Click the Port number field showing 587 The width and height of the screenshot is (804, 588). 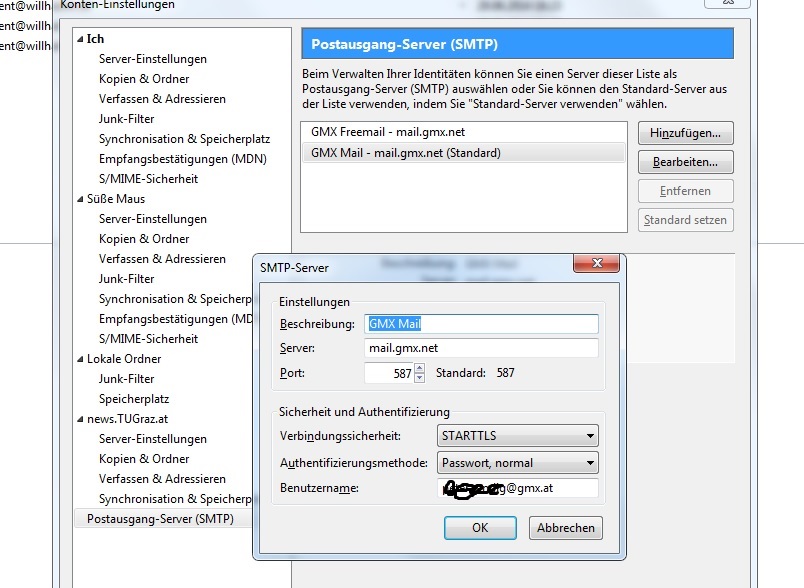click(x=389, y=373)
